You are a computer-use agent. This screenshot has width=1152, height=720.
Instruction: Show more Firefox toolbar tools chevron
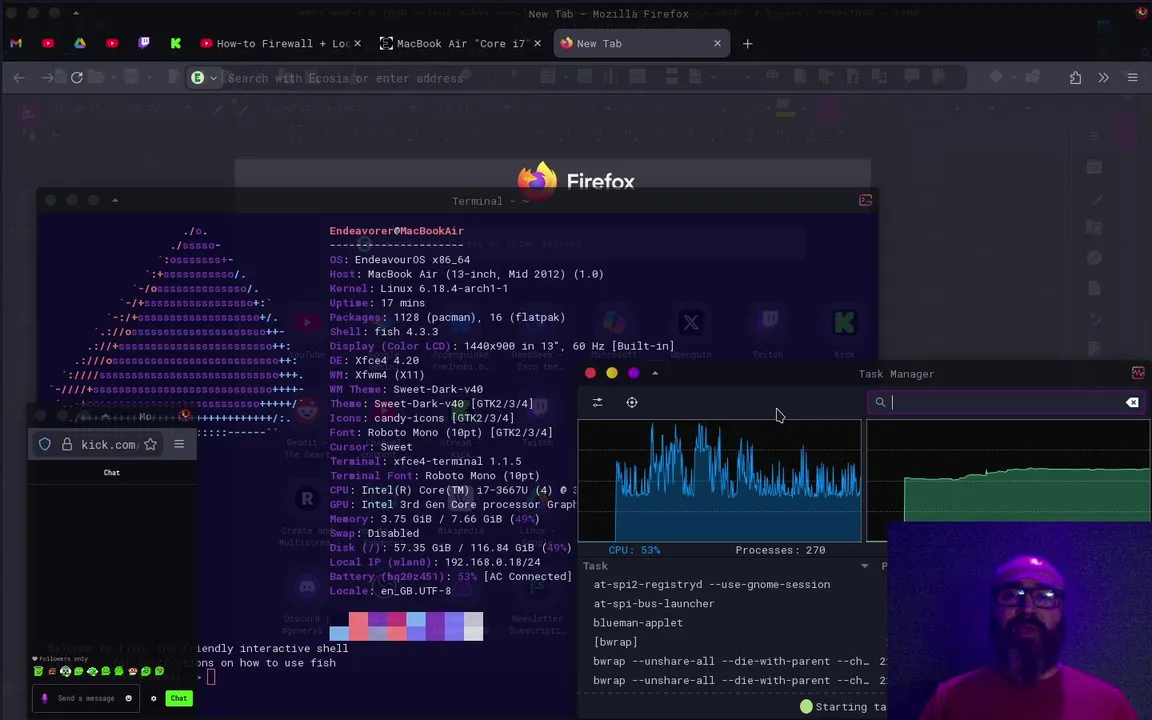tap(1104, 78)
